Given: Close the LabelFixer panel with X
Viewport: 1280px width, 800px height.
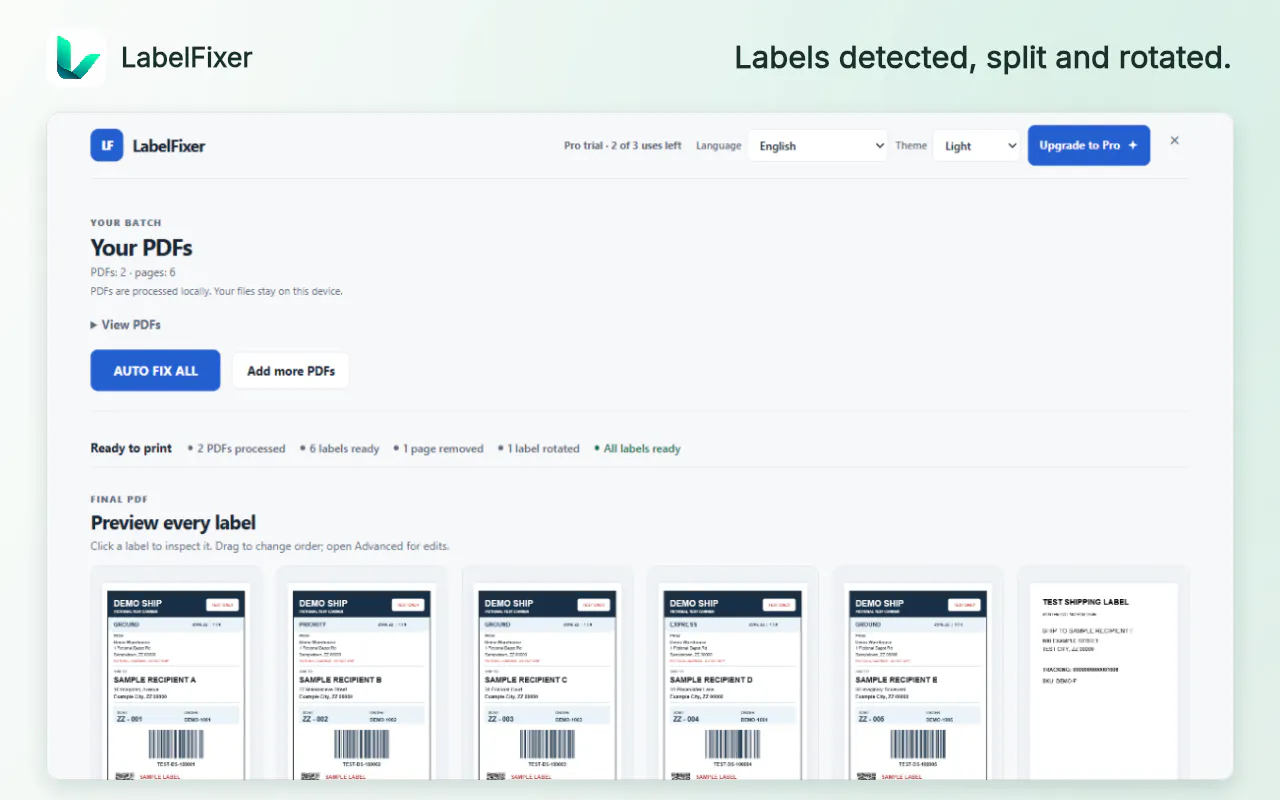Looking at the screenshot, I should pos(1174,141).
